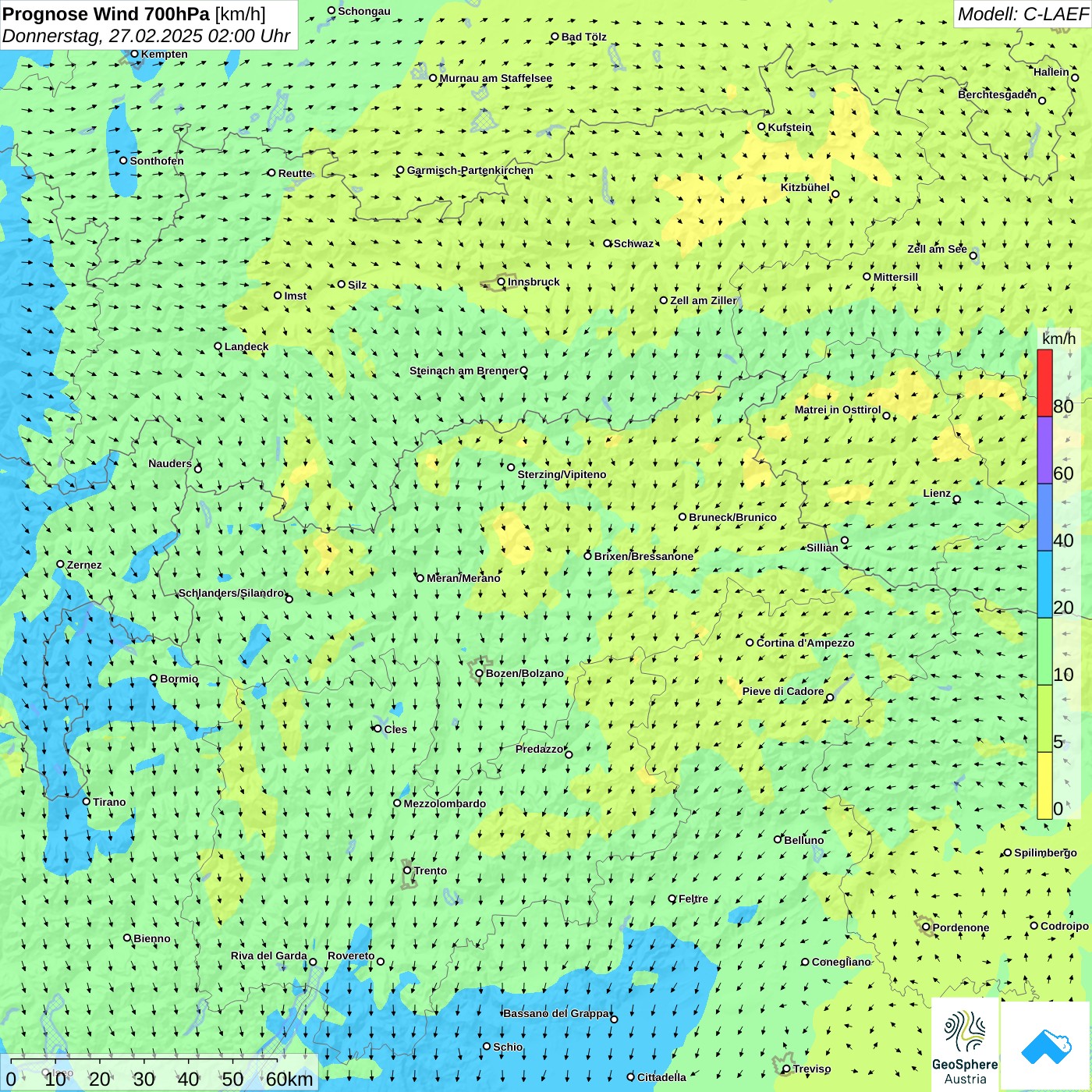Click the Lienz label
This screenshot has width=1092, height=1092.
coord(937,493)
